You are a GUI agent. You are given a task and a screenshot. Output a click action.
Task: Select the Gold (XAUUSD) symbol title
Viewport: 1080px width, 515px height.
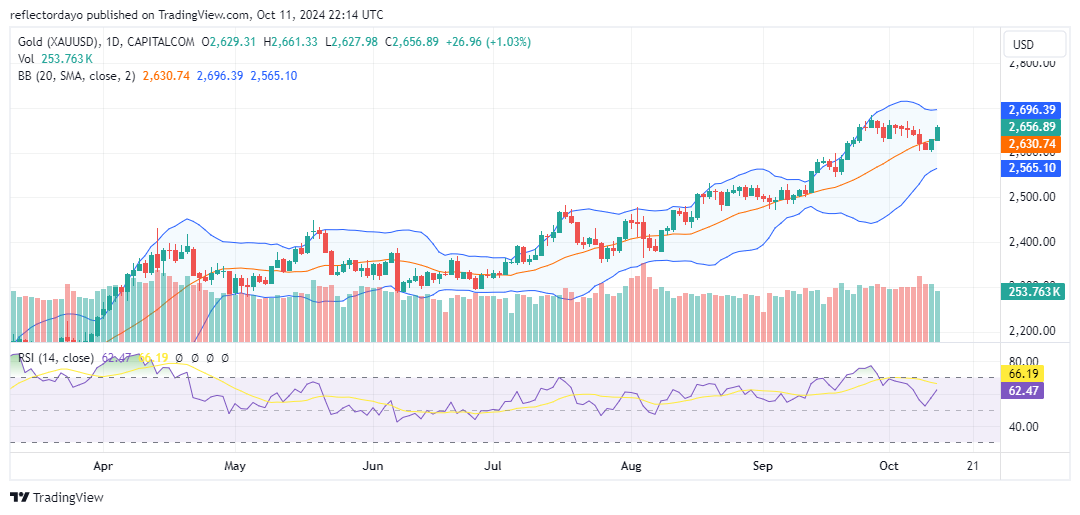(x=61, y=42)
